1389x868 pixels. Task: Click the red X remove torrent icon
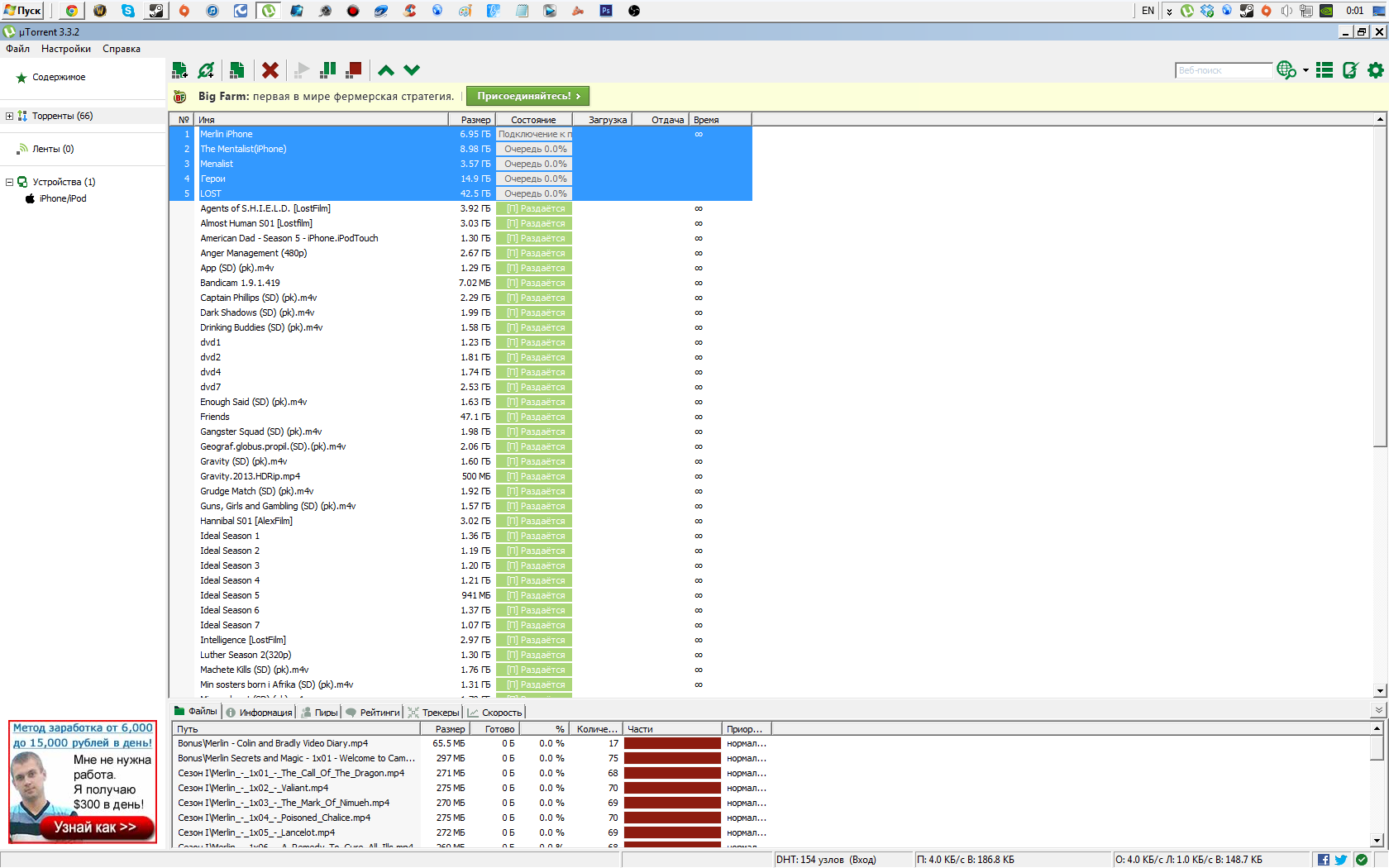click(x=270, y=70)
